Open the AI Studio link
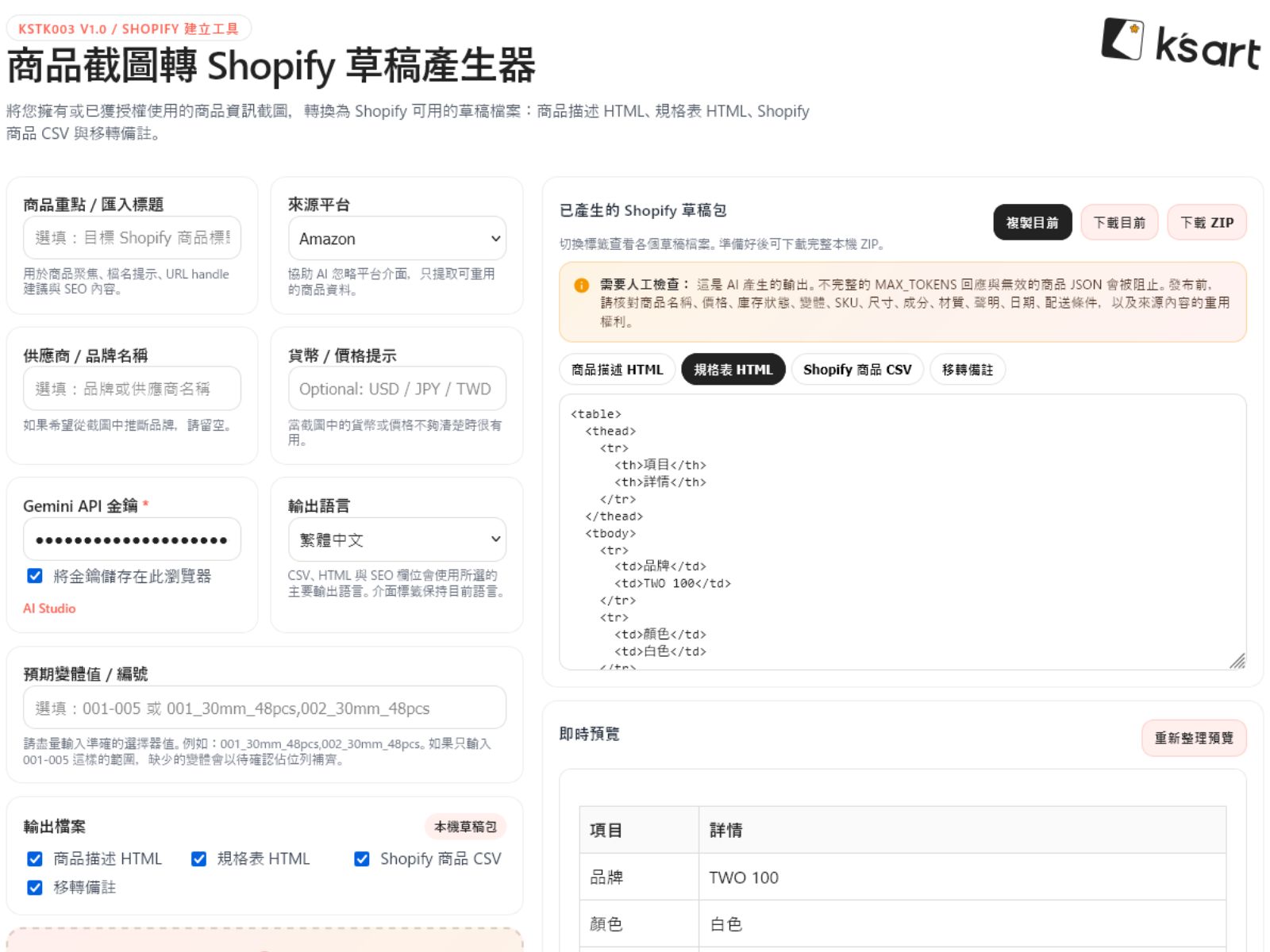 [x=49, y=608]
